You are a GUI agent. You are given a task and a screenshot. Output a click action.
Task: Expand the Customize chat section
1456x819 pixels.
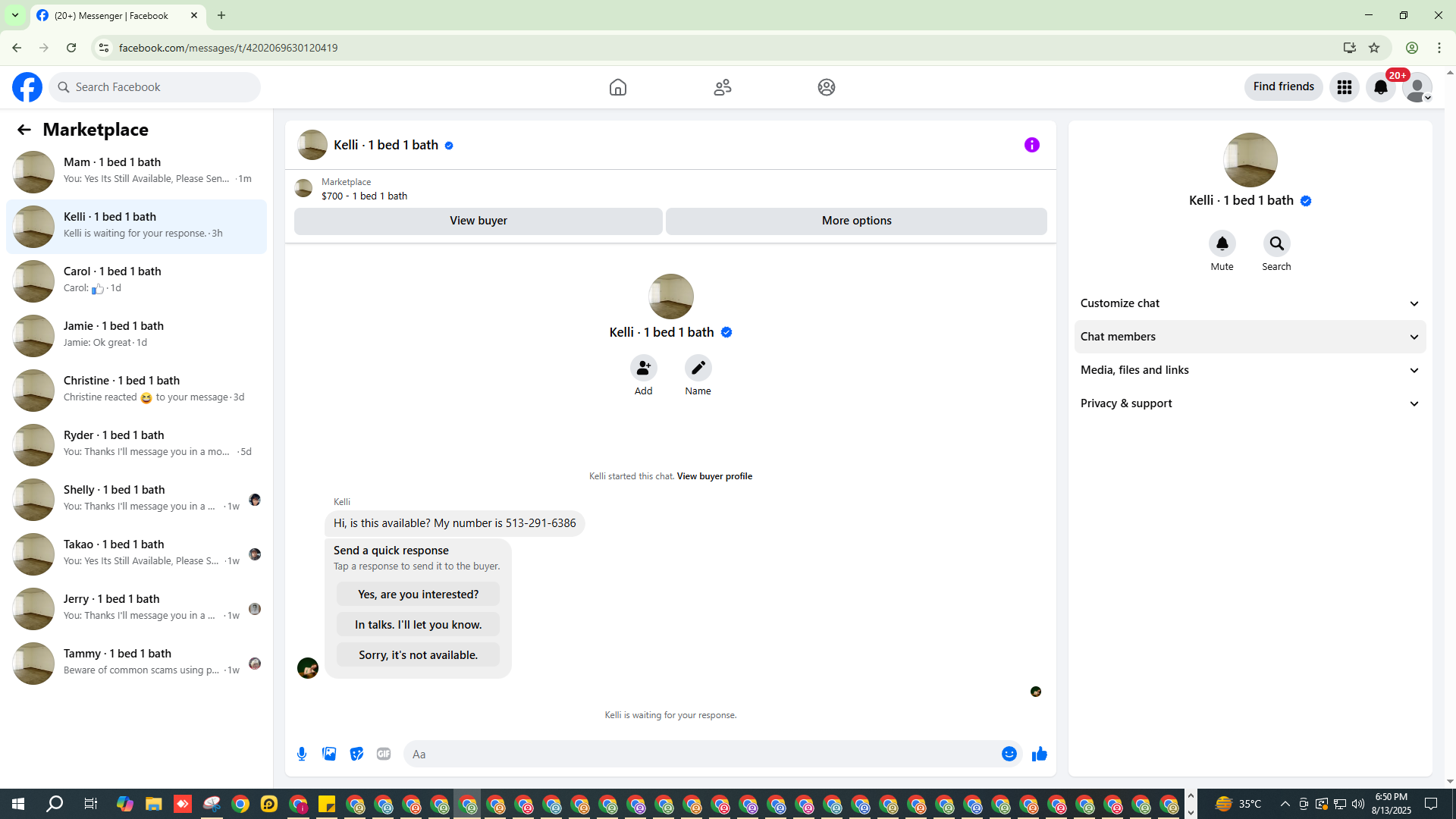coord(1249,303)
